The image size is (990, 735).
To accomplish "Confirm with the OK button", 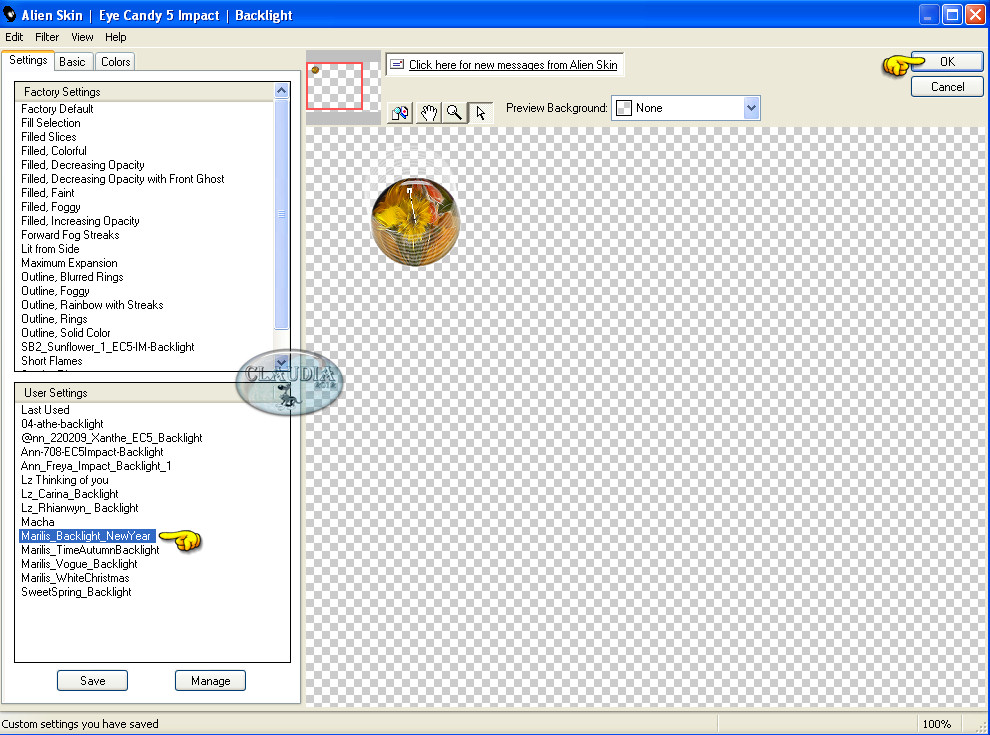I will click(x=947, y=62).
